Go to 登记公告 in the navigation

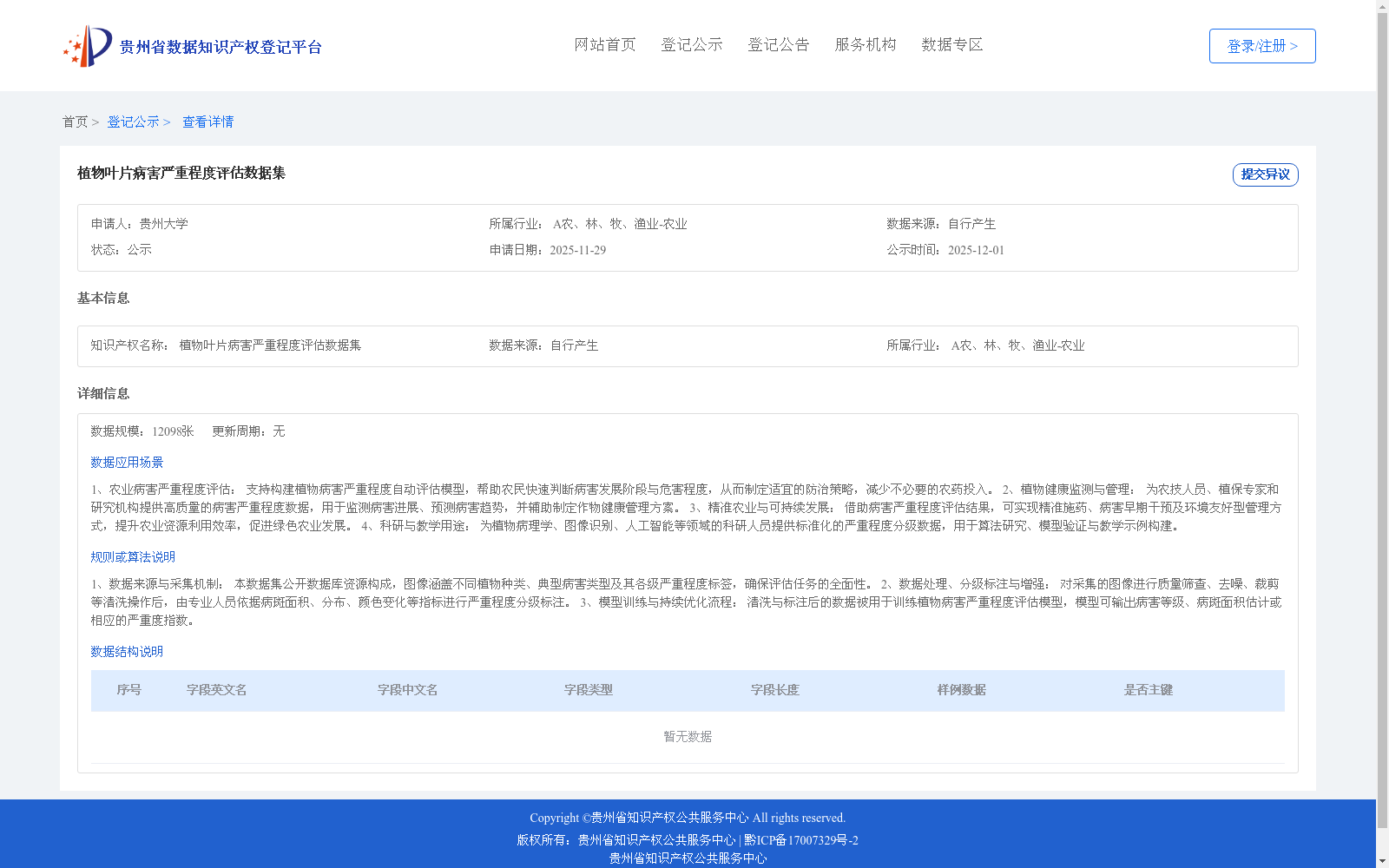(779, 44)
